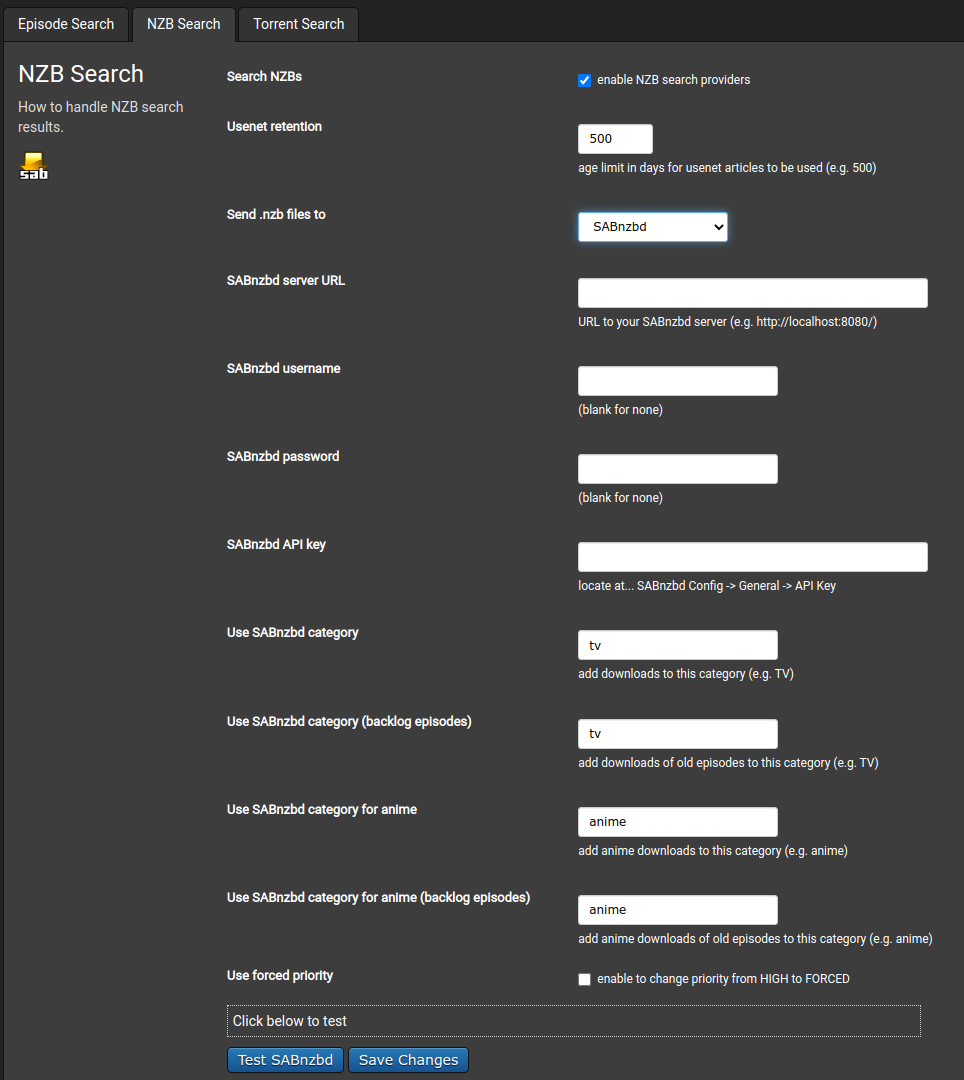Screen dimensions: 964x1080
Task: Click the 'Search NZBs' label
Action: (264, 76)
